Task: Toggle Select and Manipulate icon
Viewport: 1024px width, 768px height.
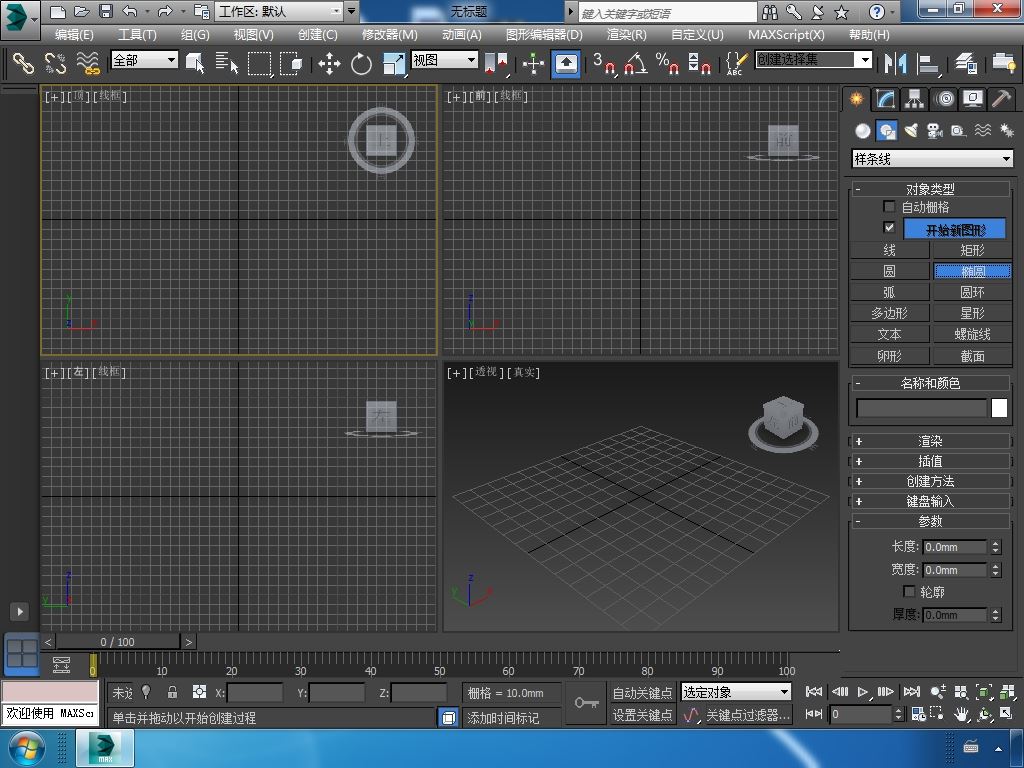Action: click(x=534, y=63)
